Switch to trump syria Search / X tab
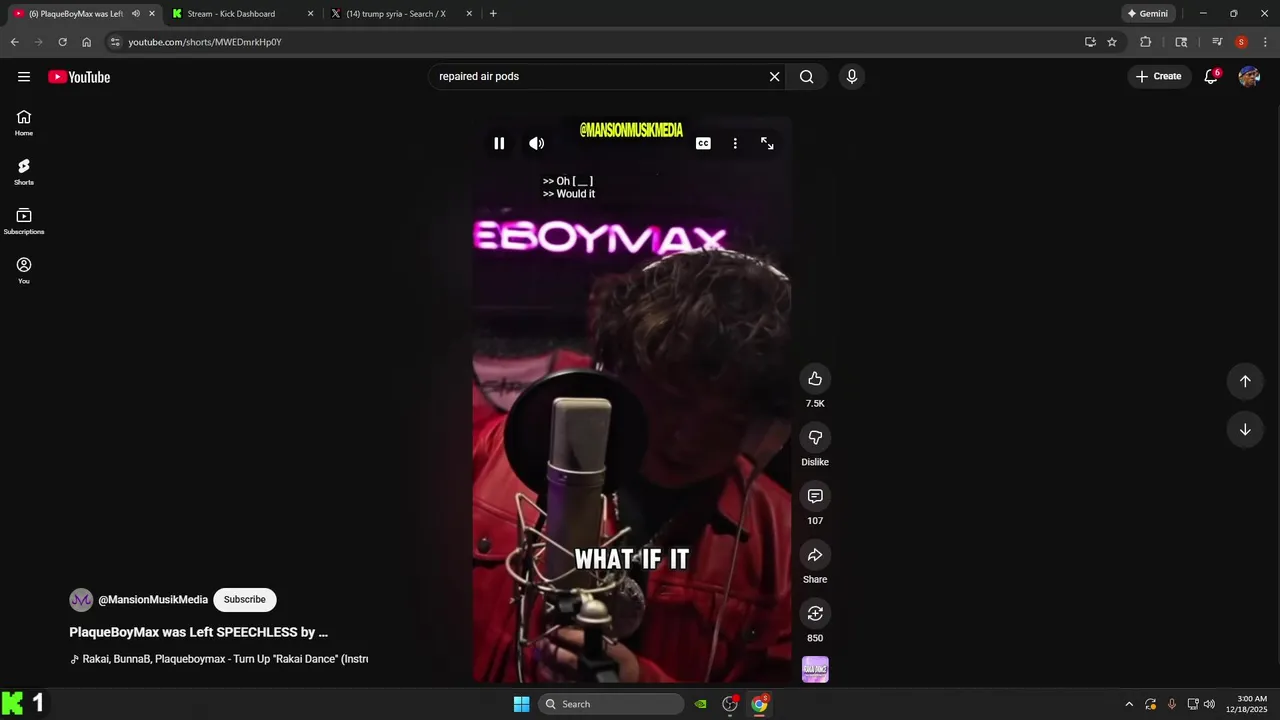The image size is (1280, 720). click(396, 14)
